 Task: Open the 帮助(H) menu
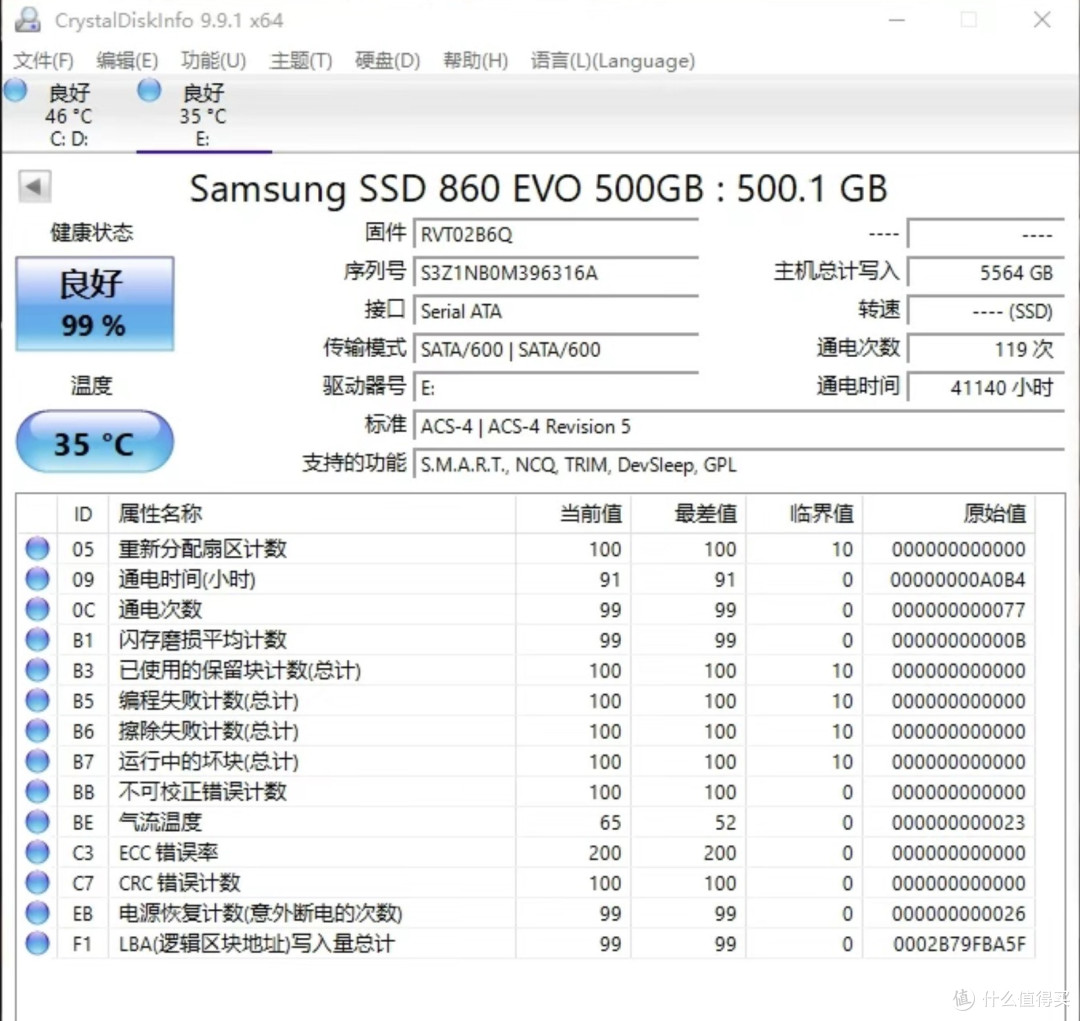click(476, 61)
